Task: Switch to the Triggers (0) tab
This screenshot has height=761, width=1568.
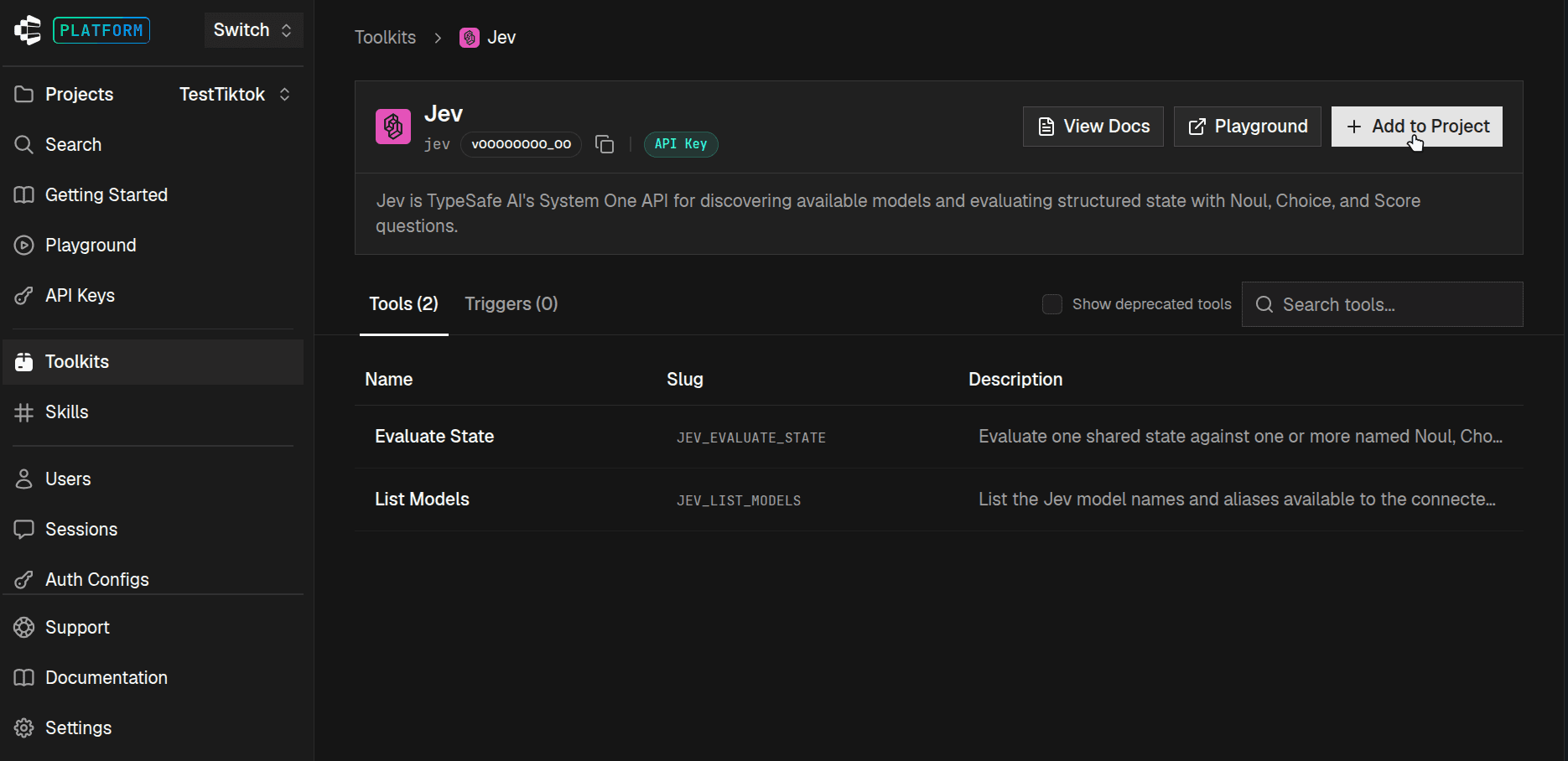Action: click(x=511, y=304)
